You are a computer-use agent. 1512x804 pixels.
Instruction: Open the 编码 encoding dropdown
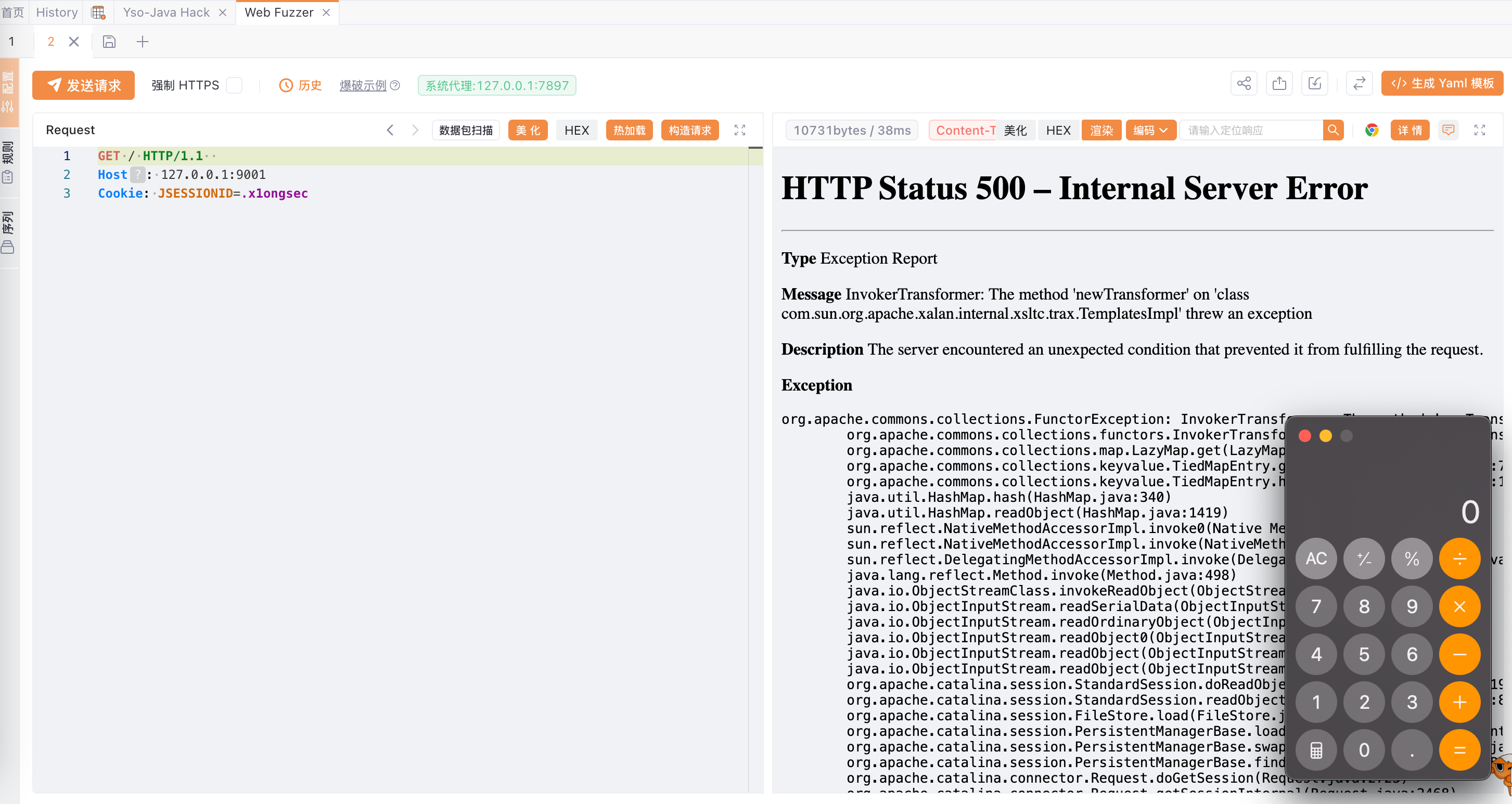click(x=1150, y=131)
